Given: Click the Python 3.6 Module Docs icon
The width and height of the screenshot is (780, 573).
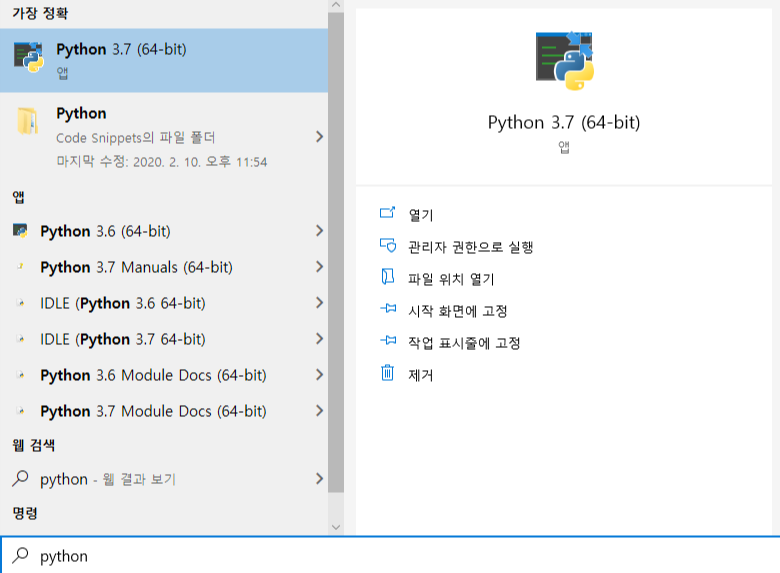Looking at the screenshot, I should point(20,375).
